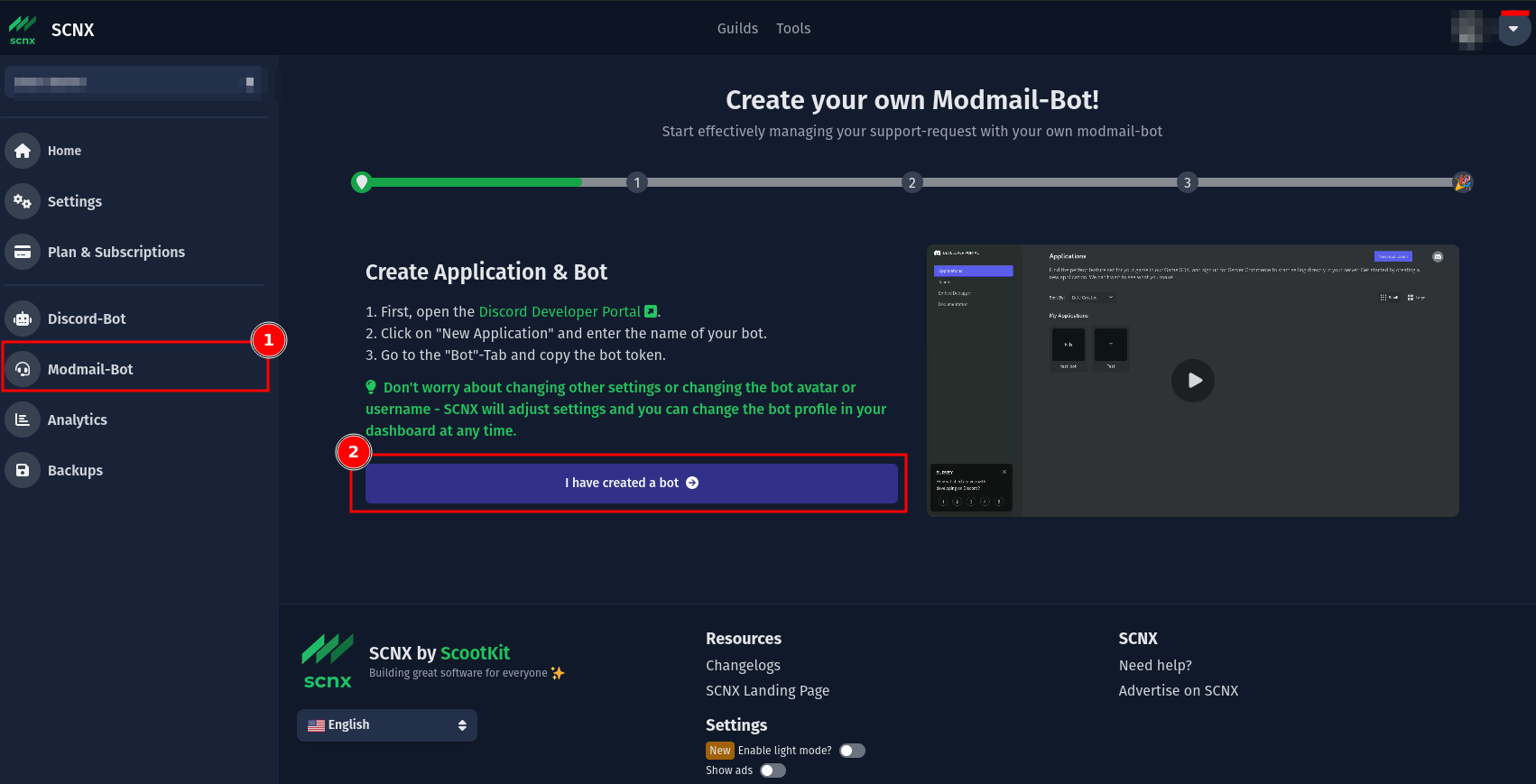
Task: Open Modmail-Bot via the headset icon
Action: [x=23, y=369]
